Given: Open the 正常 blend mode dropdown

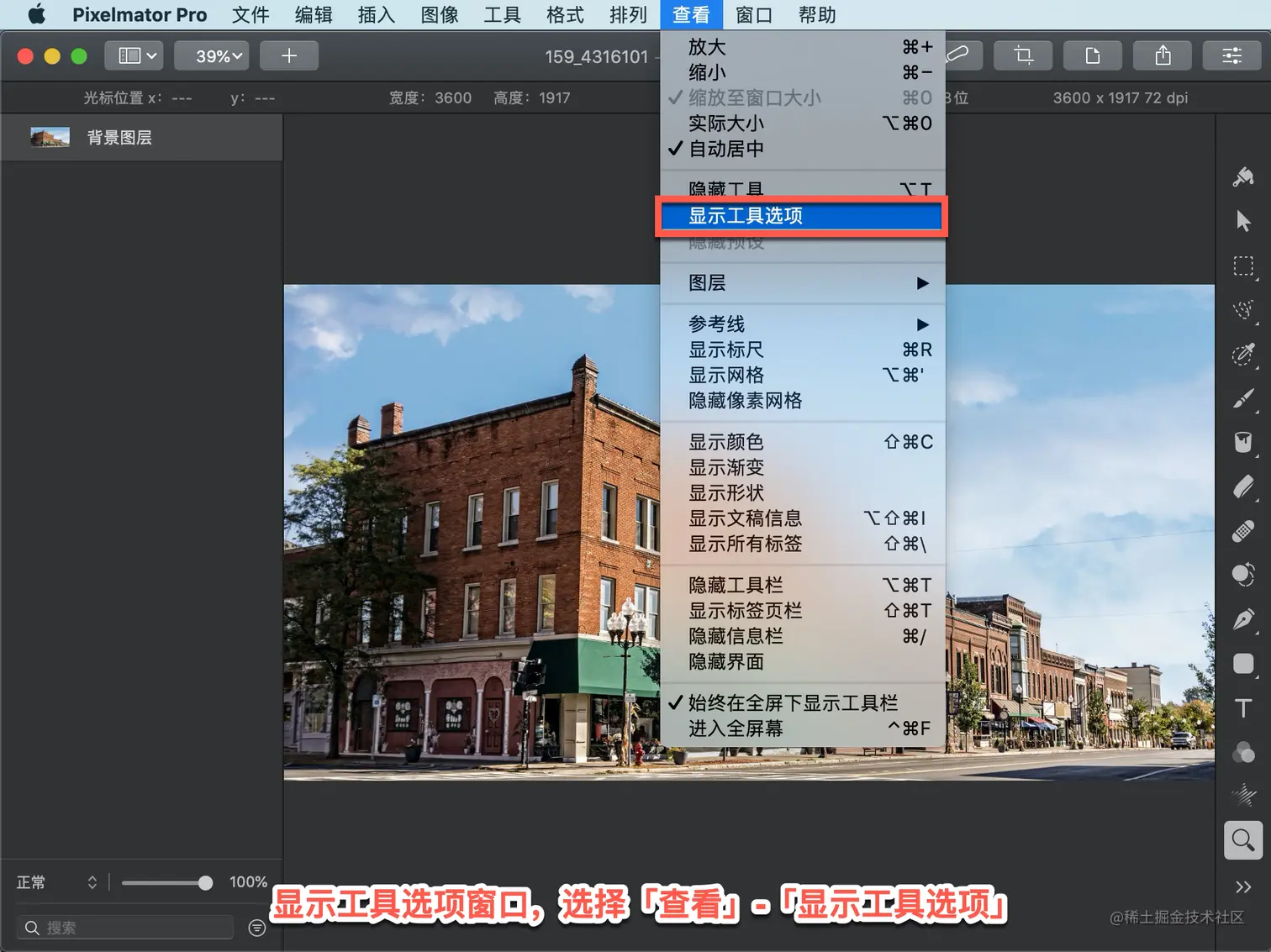Looking at the screenshot, I should click(x=57, y=882).
